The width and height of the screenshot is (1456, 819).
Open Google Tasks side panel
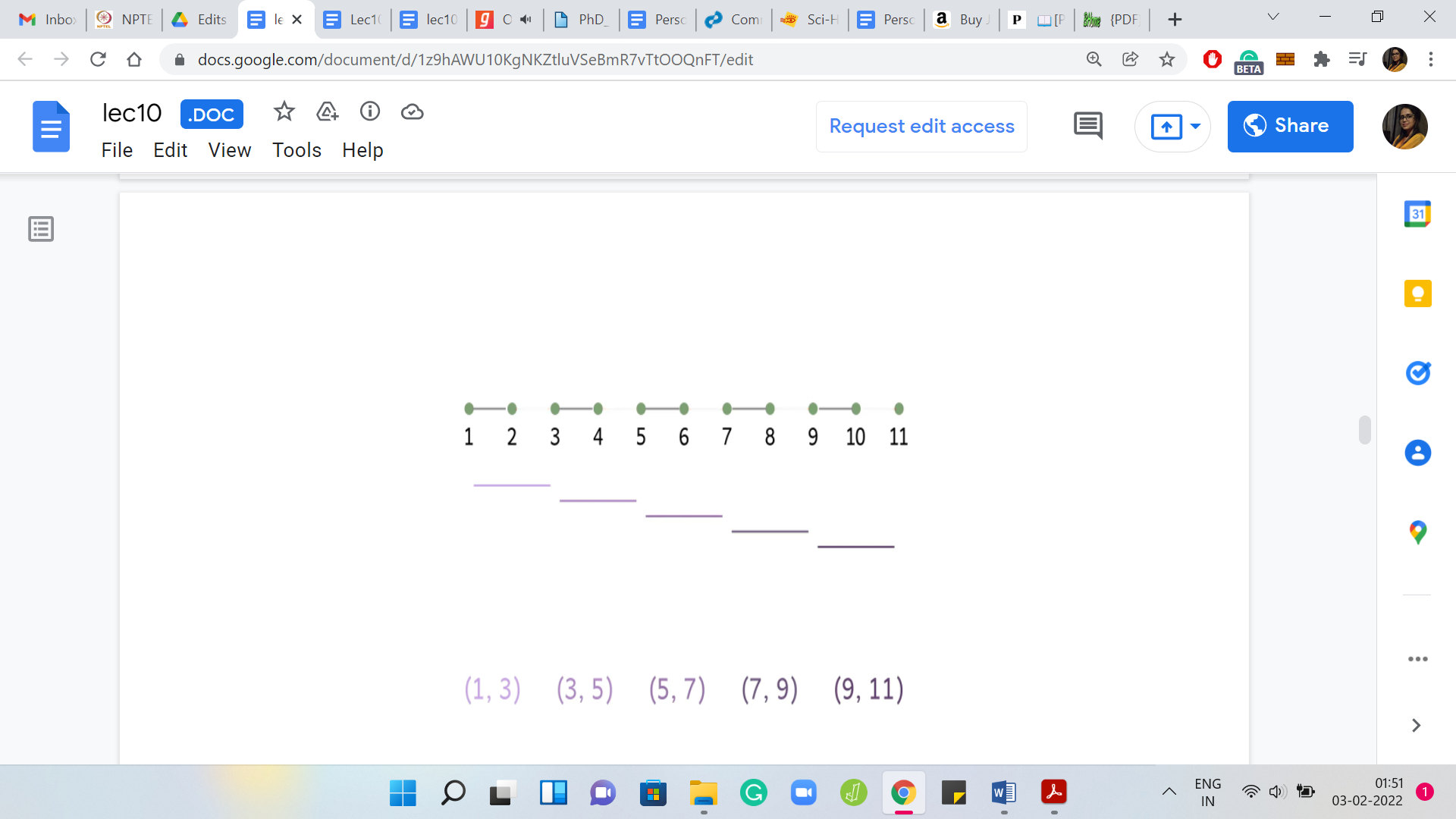1417,373
